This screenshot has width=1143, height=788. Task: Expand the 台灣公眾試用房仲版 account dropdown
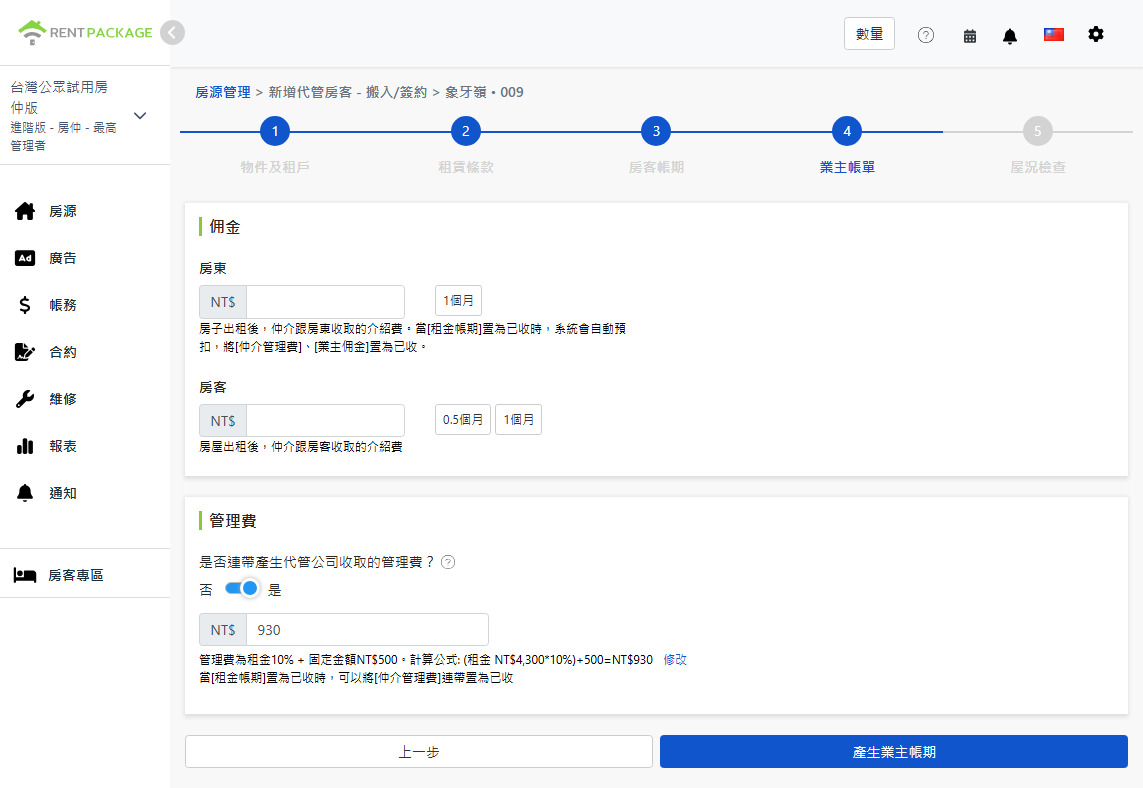[140, 115]
